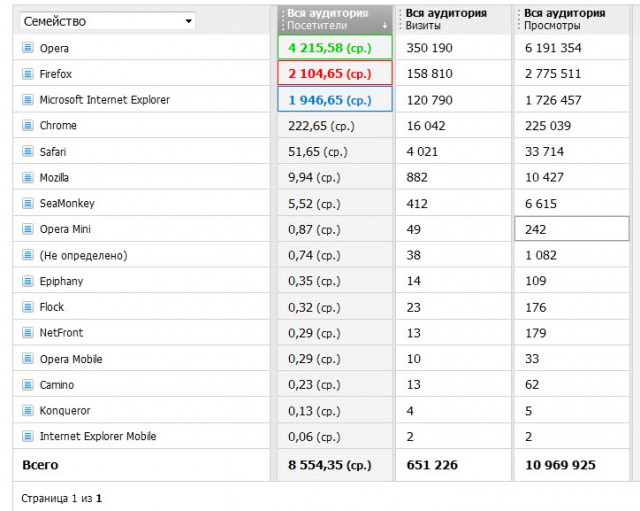Click the Konqueror browser name
Screen dimensions: 640x511
(65, 410)
